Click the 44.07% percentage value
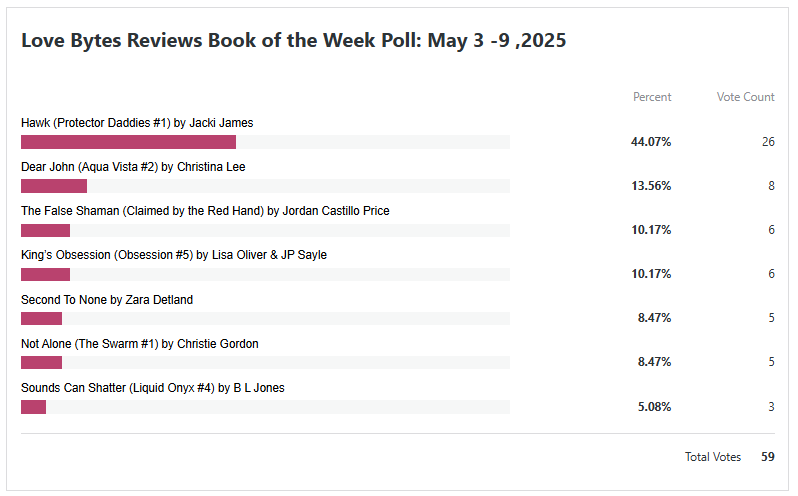The height and width of the screenshot is (496, 798). click(x=650, y=142)
